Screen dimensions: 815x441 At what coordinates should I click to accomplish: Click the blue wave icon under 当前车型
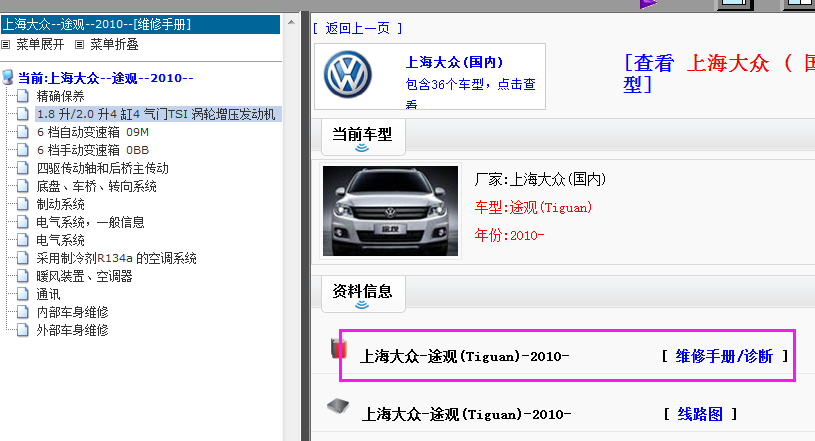[362, 148]
